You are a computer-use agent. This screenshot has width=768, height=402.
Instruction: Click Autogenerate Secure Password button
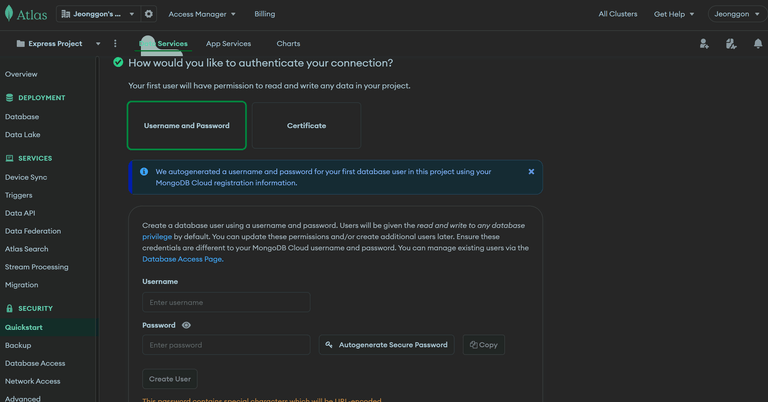(x=386, y=345)
